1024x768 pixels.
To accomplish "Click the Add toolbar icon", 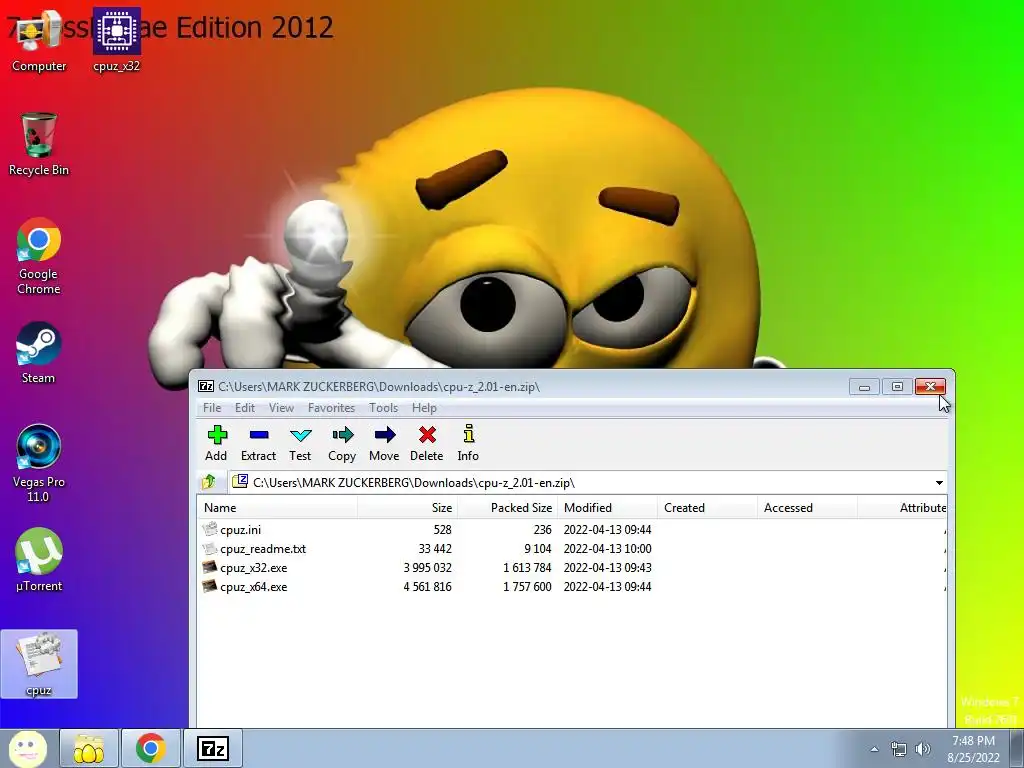I will click(x=217, y=435).
